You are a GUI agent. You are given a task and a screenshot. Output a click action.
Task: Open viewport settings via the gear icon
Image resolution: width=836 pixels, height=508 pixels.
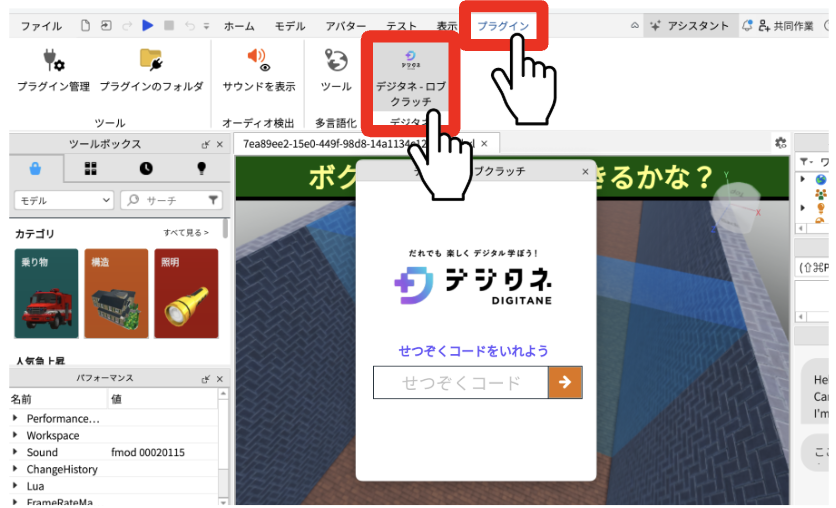click(781, 142)
